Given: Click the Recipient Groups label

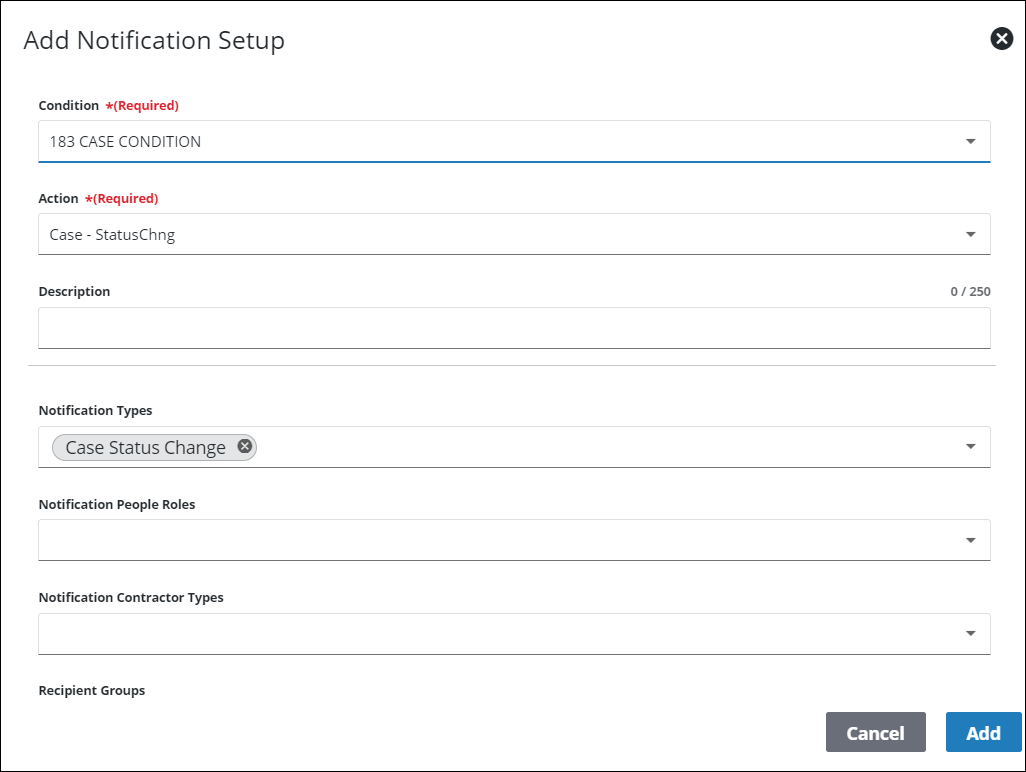Looking at the screenshot, I should [x=91, y=690].
